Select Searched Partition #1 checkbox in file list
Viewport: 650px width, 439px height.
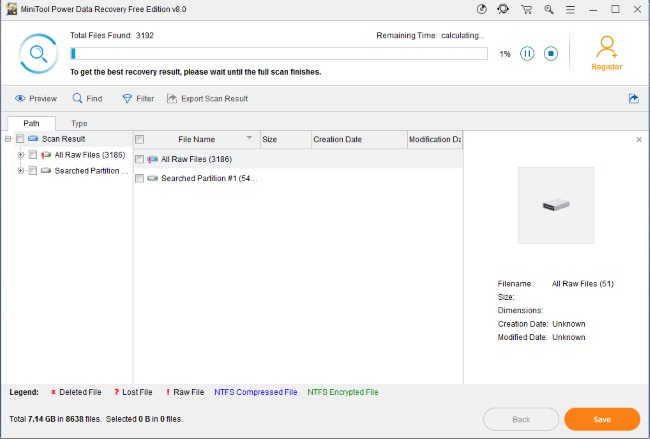point(140,178)
